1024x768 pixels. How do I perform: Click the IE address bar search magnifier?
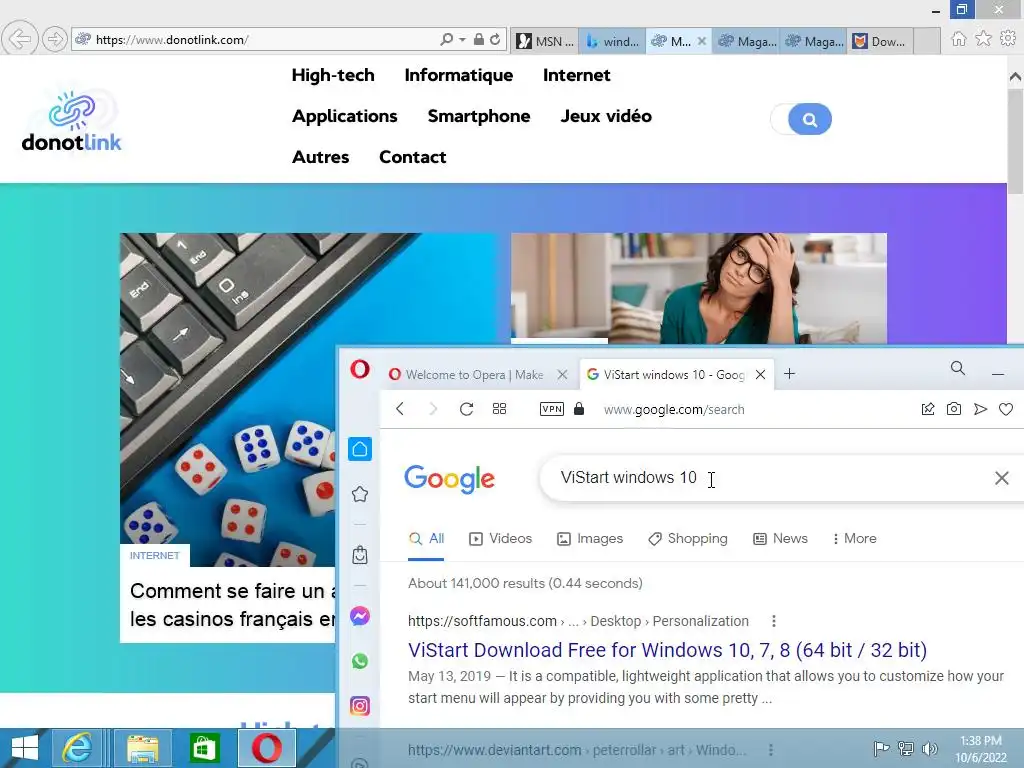447,40
